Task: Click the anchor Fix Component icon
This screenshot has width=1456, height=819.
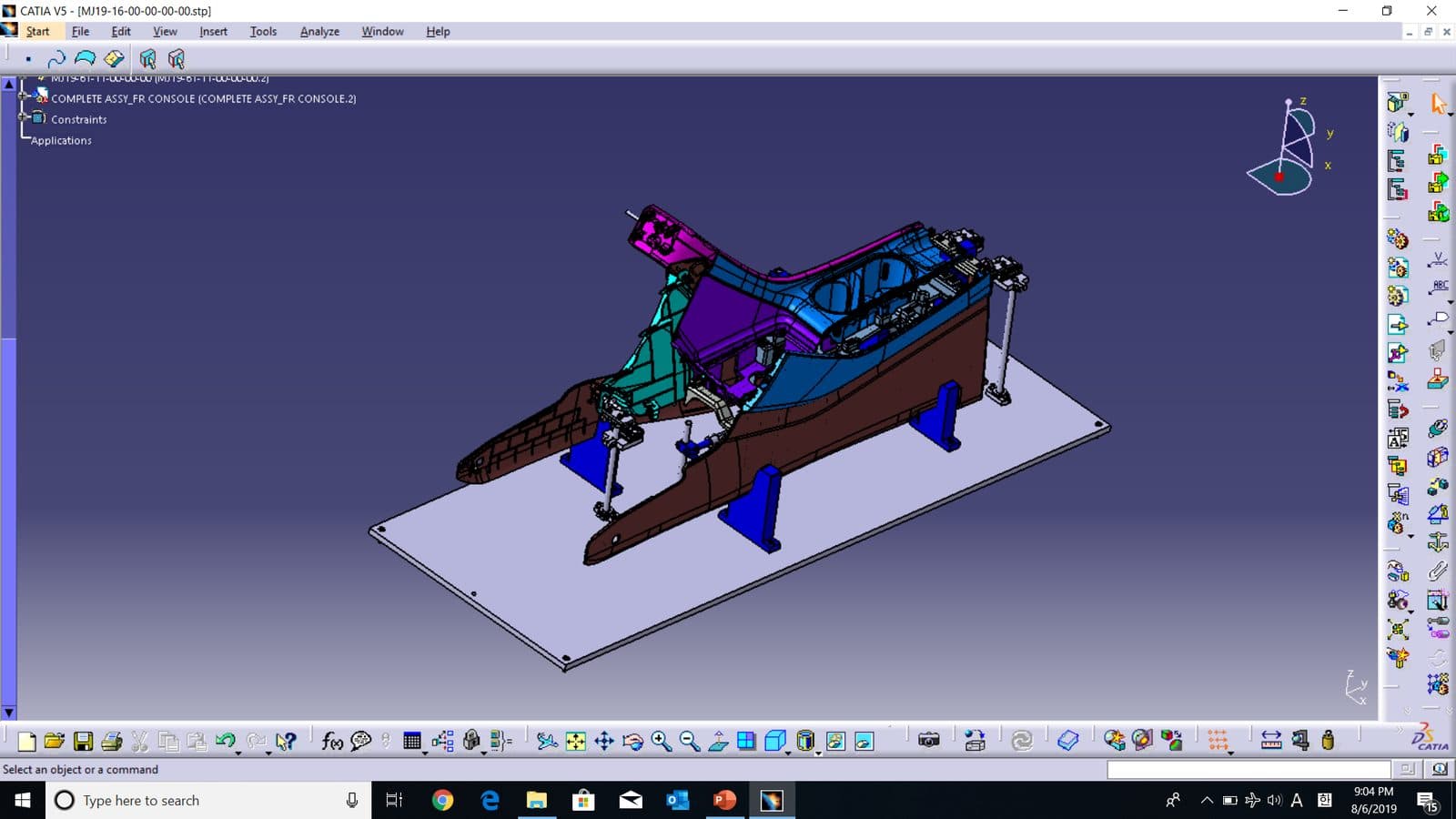Action: [x=1438, y=542]
